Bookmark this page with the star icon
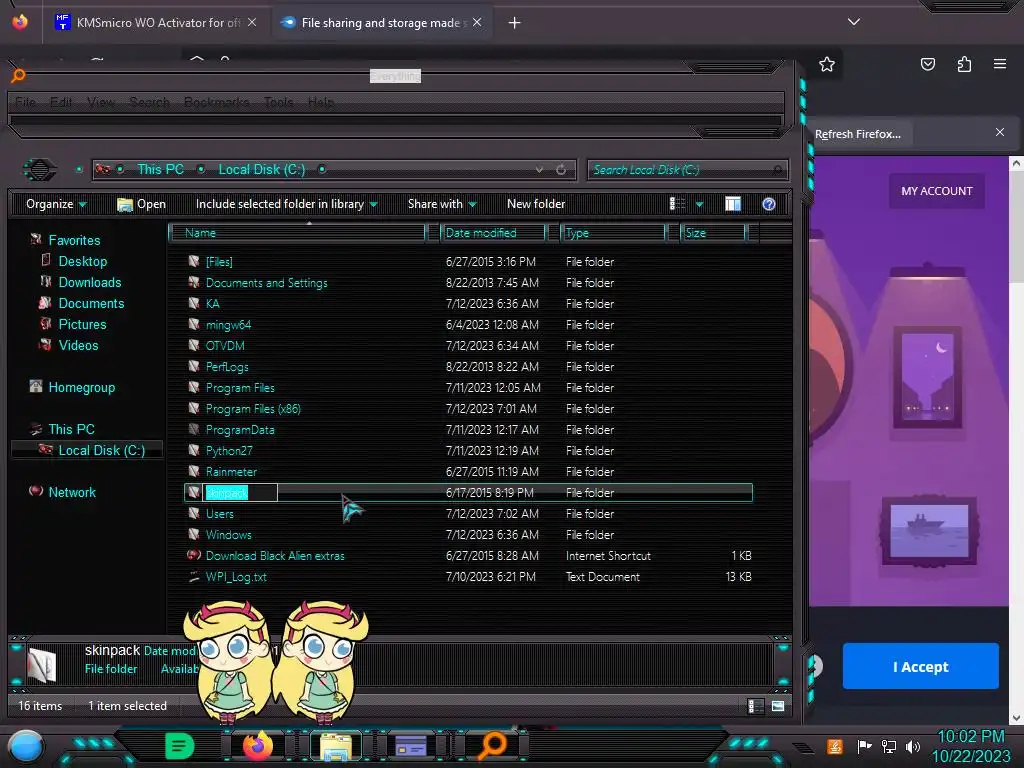The width and height of the screenshot is (1024, 768). pos(827,64)
